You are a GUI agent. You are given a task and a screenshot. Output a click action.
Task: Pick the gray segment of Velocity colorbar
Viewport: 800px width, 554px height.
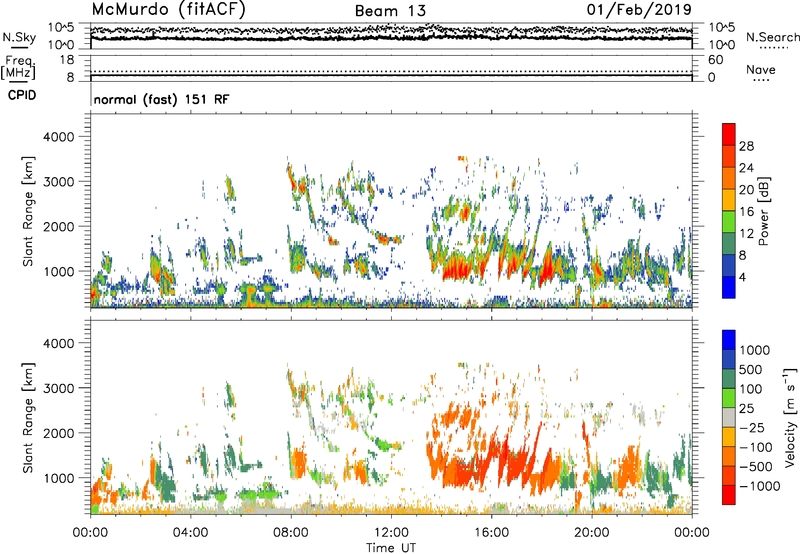[x=729, y=417]
